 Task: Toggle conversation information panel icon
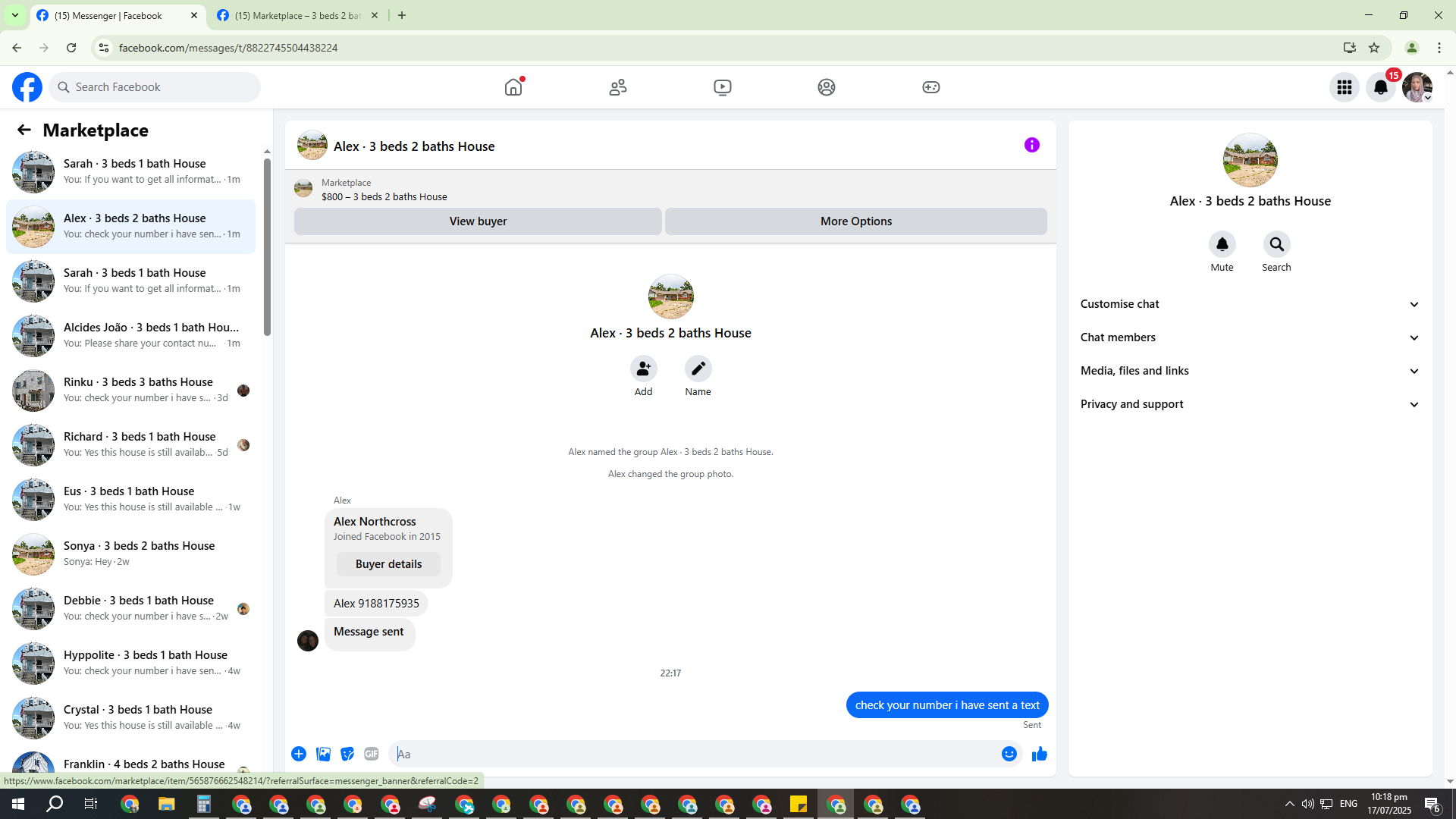(x=1032, y=145)
